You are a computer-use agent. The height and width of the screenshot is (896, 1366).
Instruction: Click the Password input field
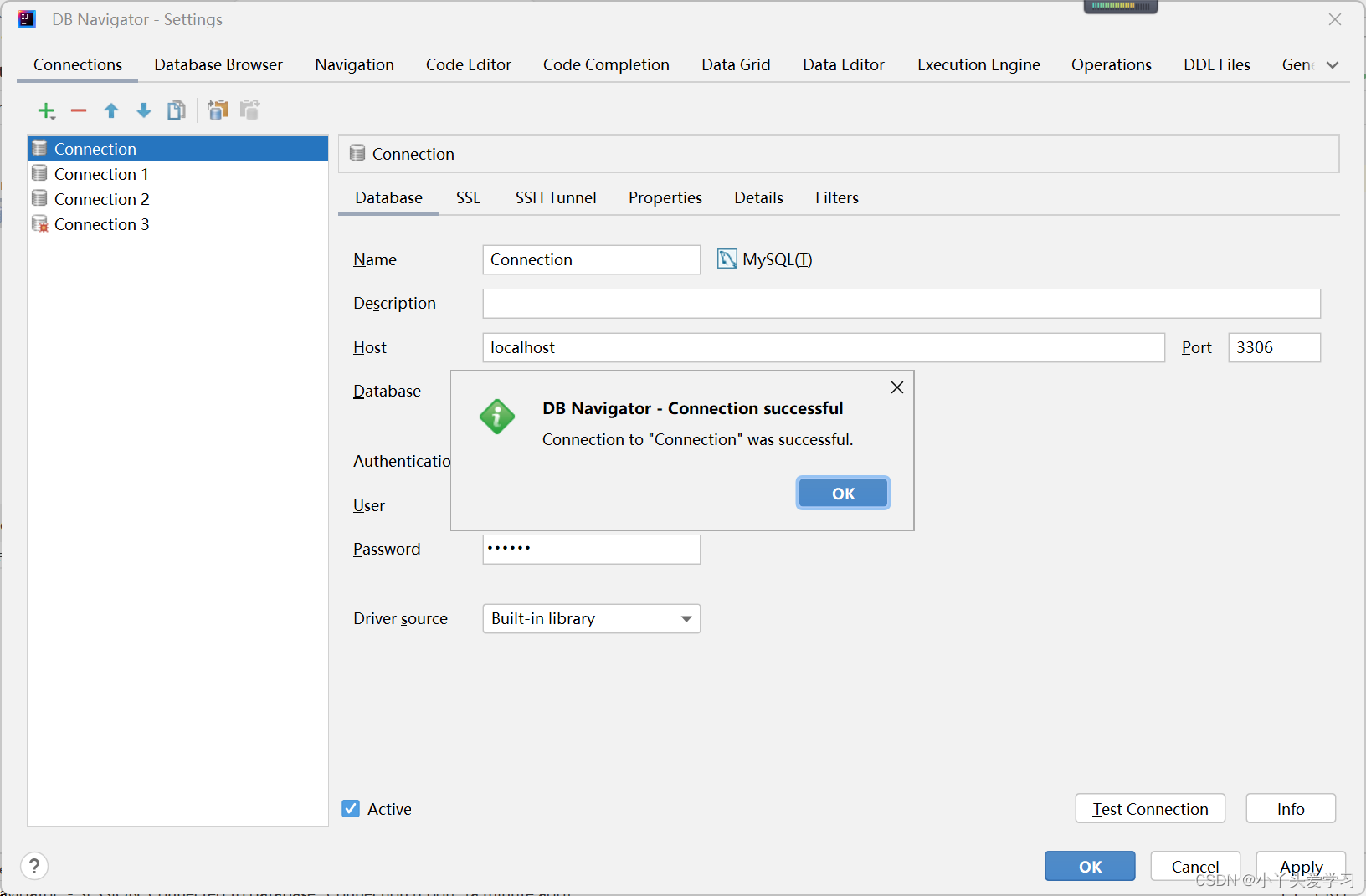(591, 550)
